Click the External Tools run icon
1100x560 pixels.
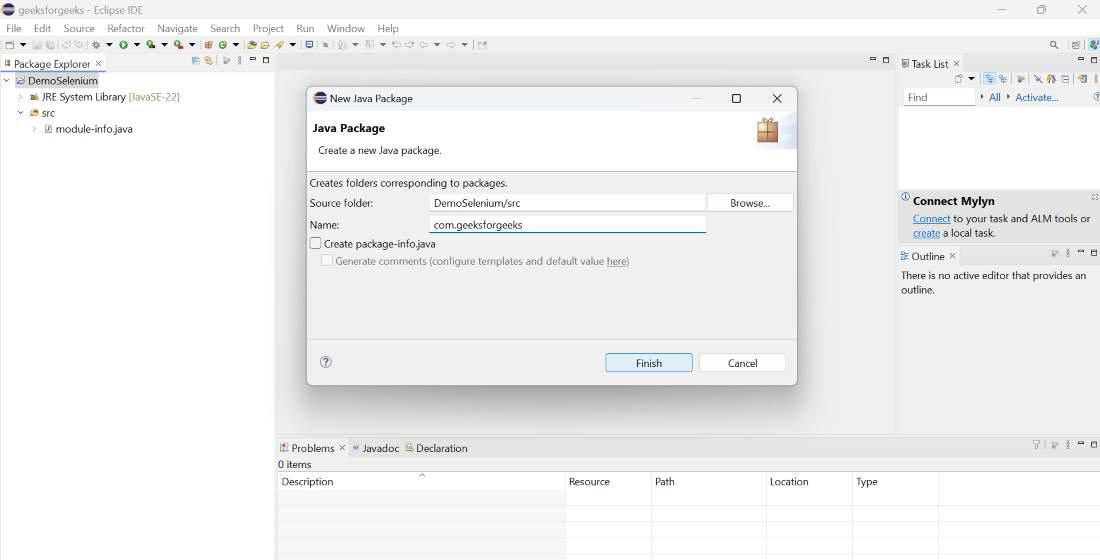[x=178, y=45]
